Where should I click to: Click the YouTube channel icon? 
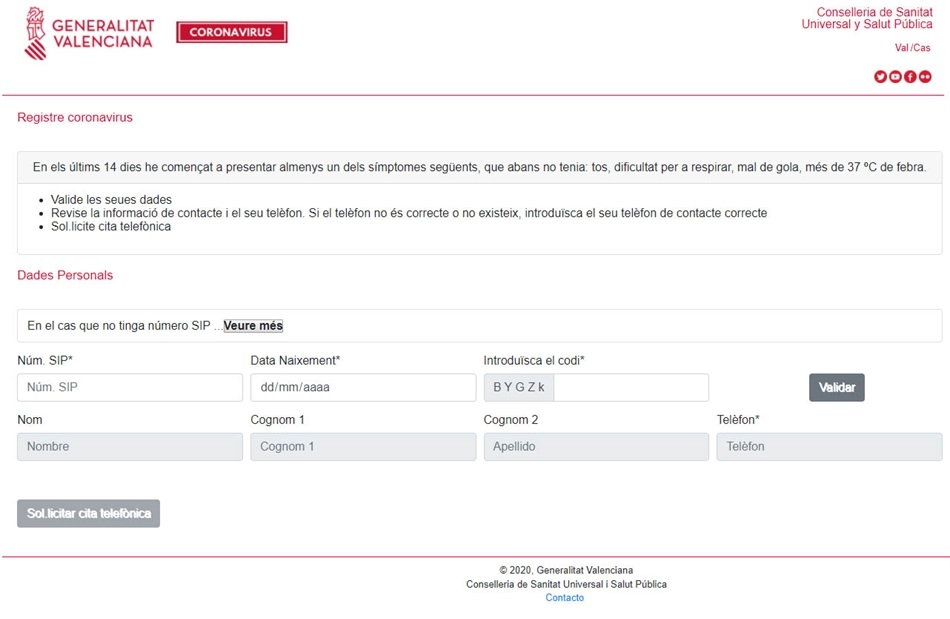click(895, 76)
